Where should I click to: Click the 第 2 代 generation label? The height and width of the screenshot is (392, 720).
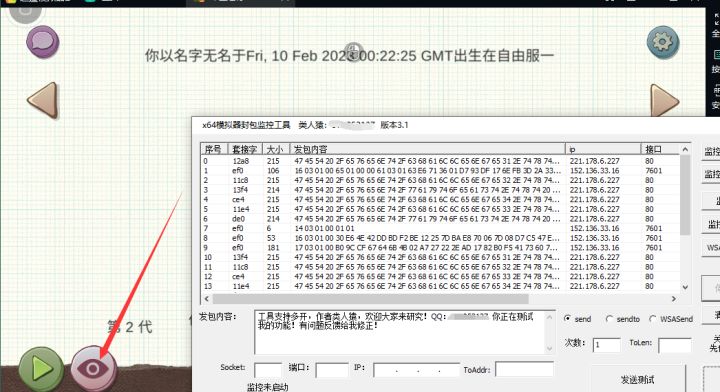click(x=130, y=327)
